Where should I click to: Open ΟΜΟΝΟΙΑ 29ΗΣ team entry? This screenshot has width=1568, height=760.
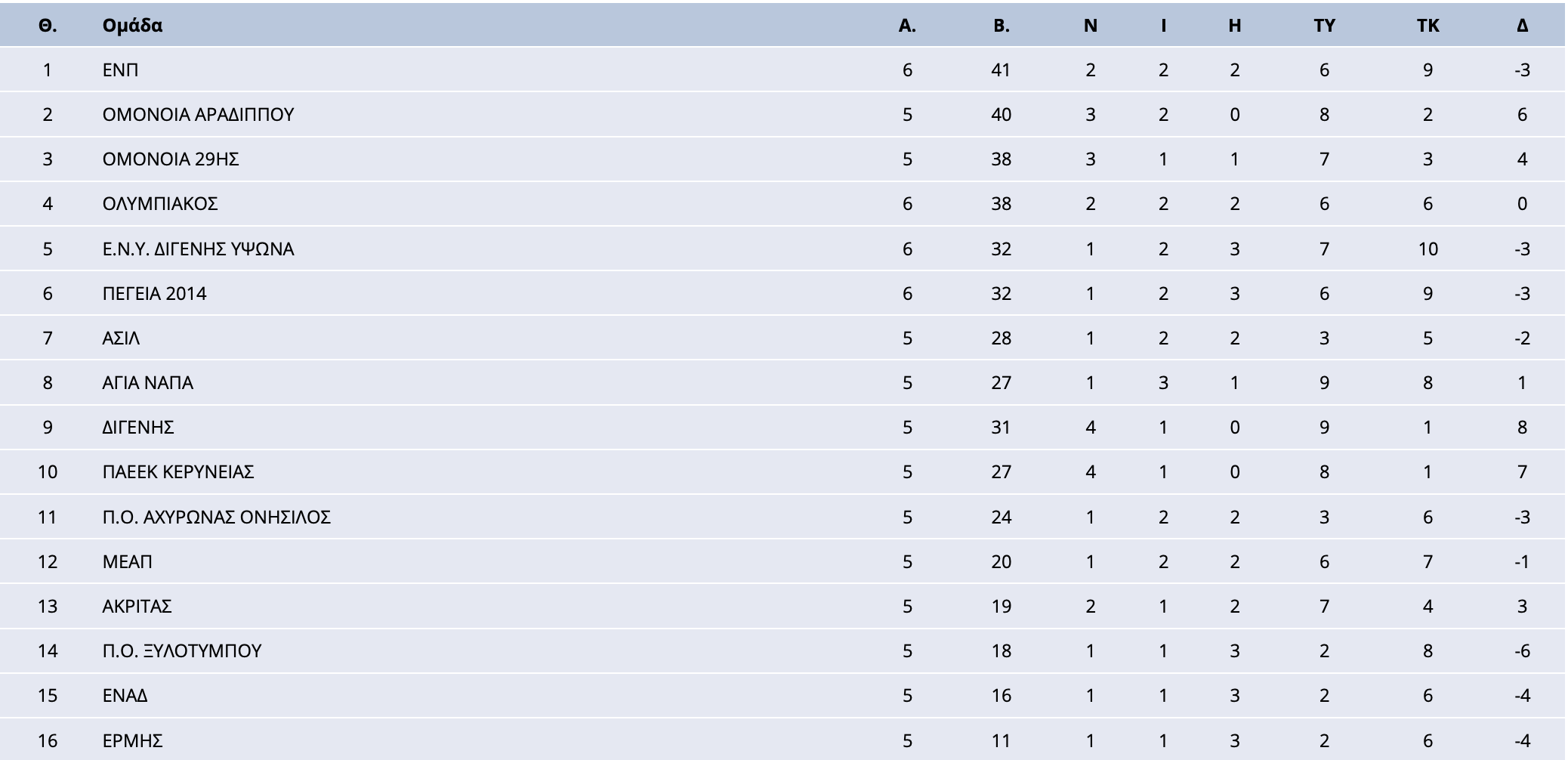click(x=171, y=159)
